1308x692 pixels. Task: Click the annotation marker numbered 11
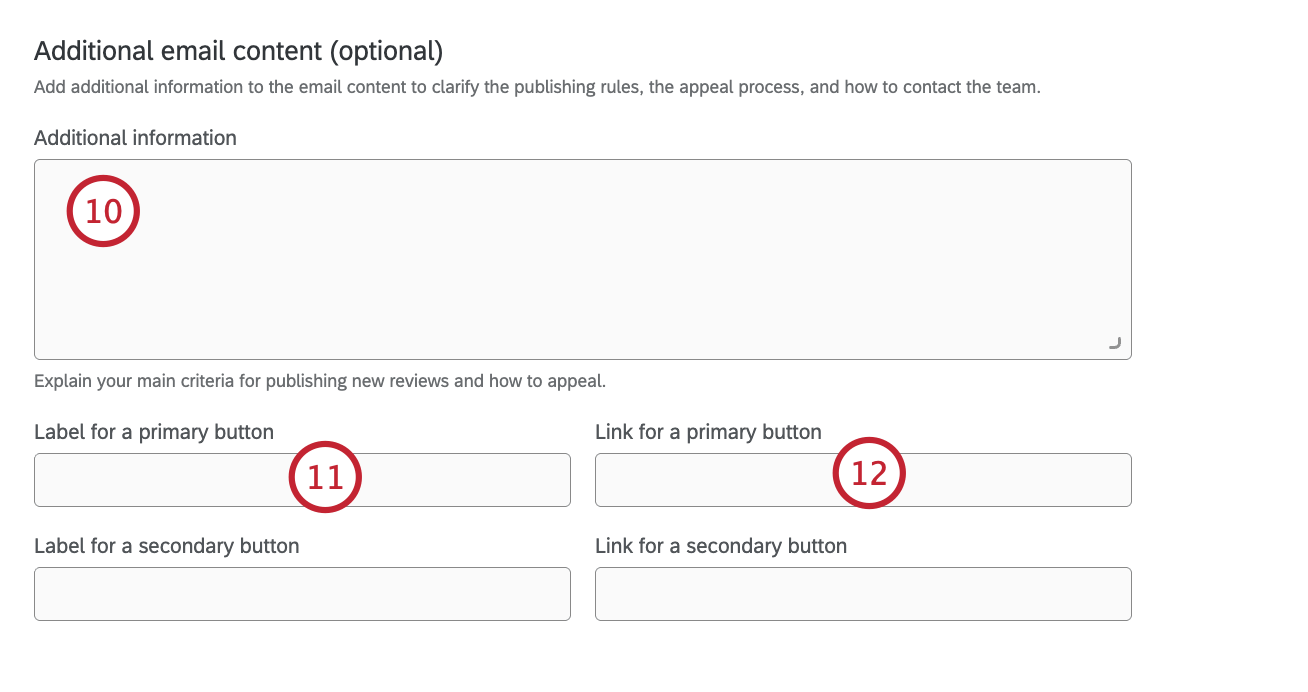click(325, 478)
